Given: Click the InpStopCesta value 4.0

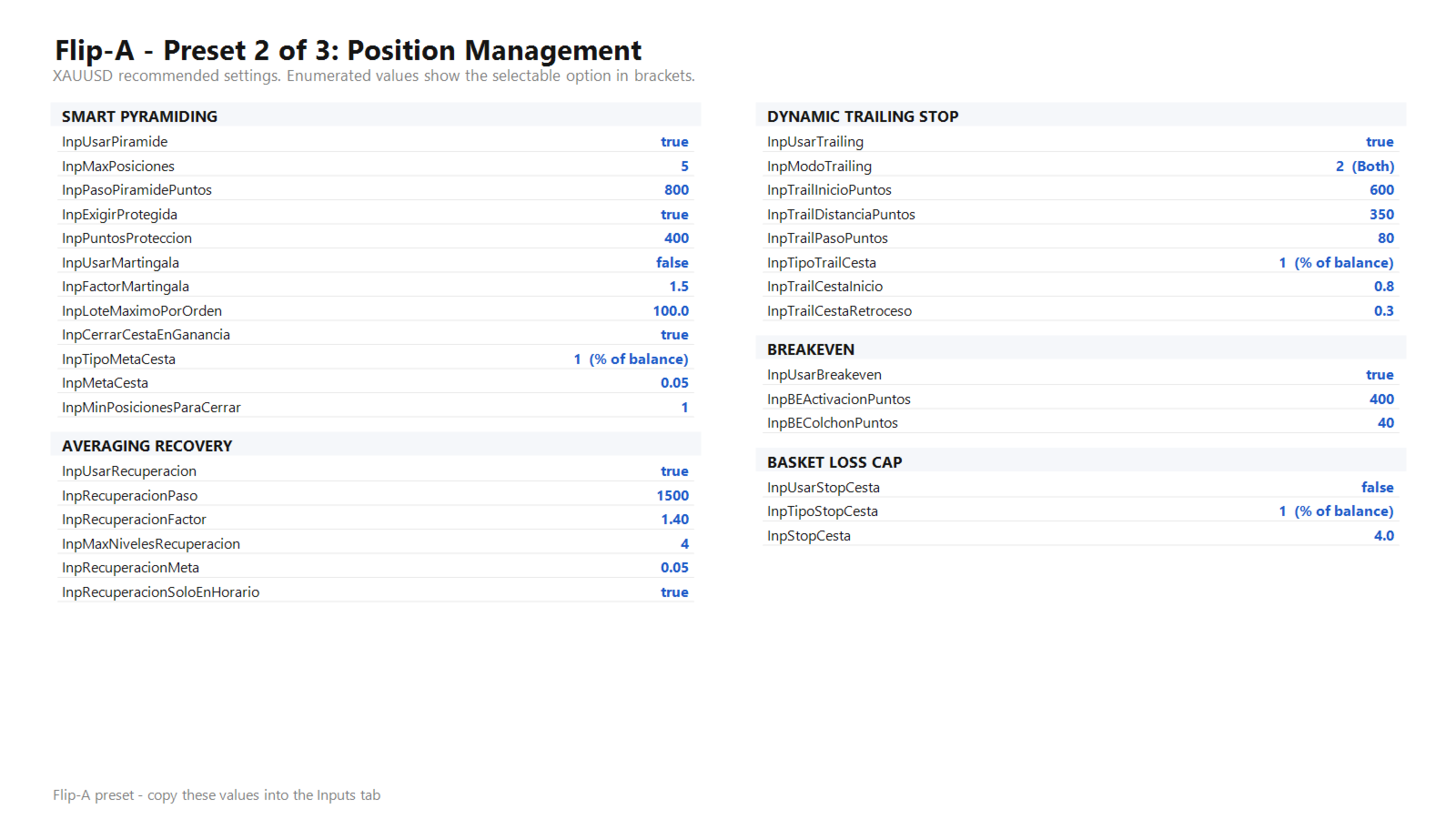Looking at the screenshot, I should coord(1384,536).
